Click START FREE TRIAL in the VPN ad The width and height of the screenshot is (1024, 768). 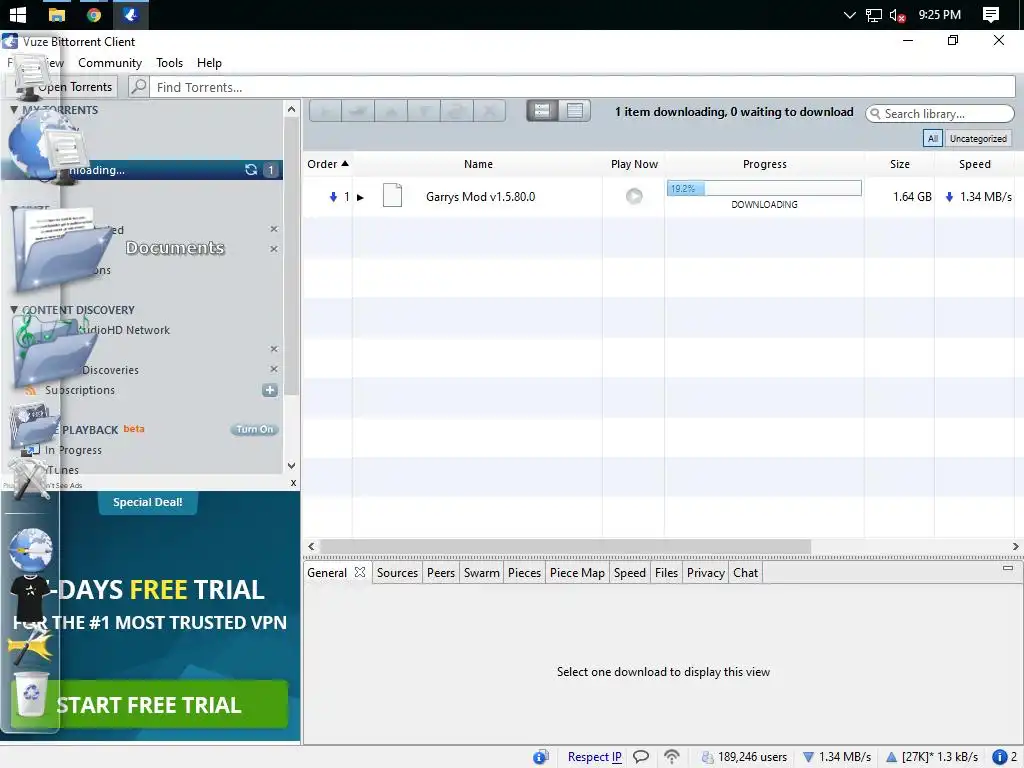[149, 705]
